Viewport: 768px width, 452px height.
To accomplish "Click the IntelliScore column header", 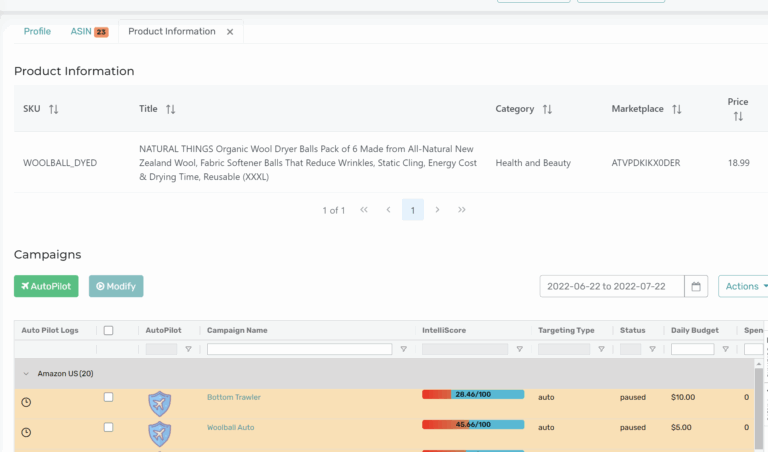I will [444, 331].
